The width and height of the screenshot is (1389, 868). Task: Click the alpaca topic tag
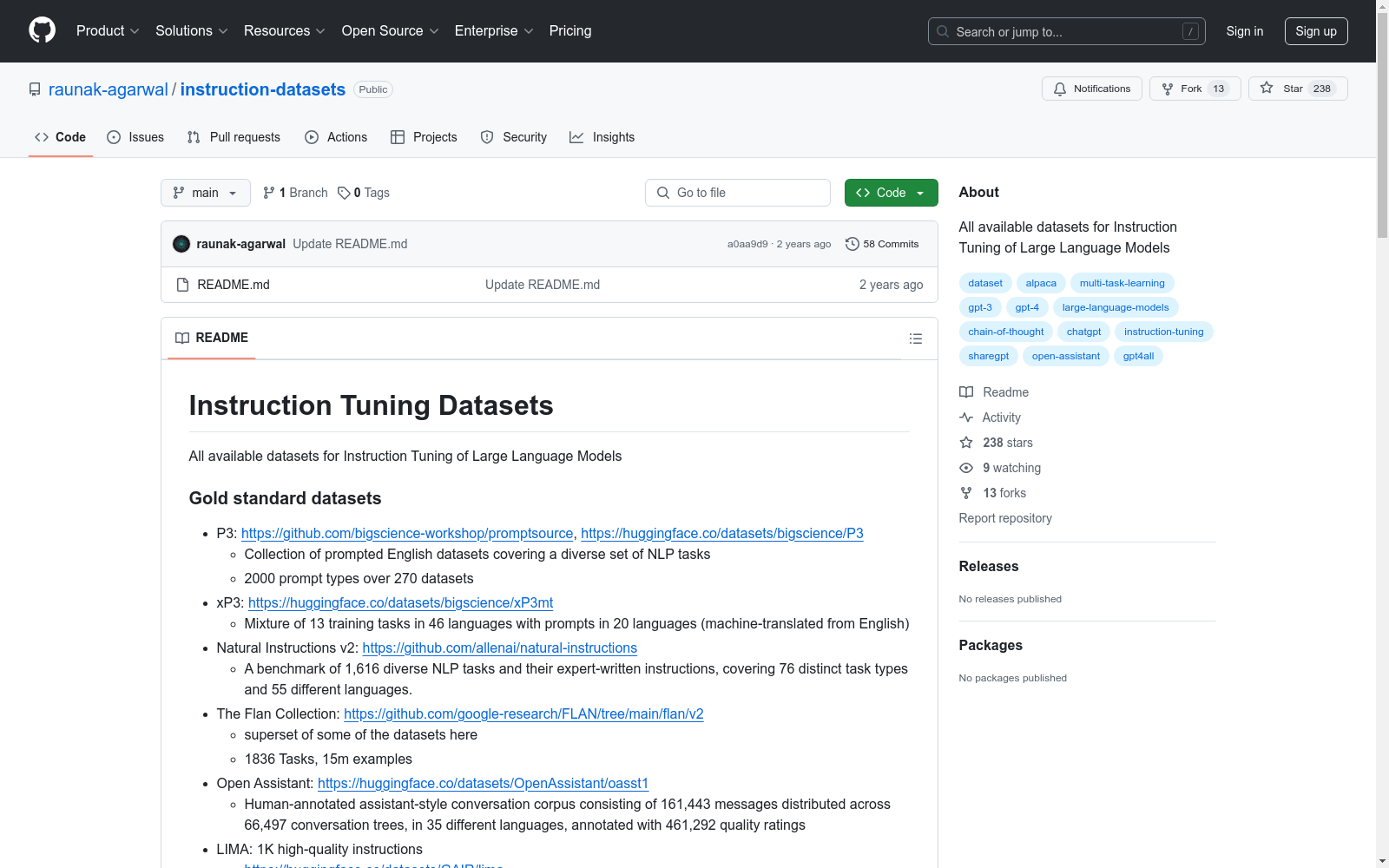coord(1041,283)
